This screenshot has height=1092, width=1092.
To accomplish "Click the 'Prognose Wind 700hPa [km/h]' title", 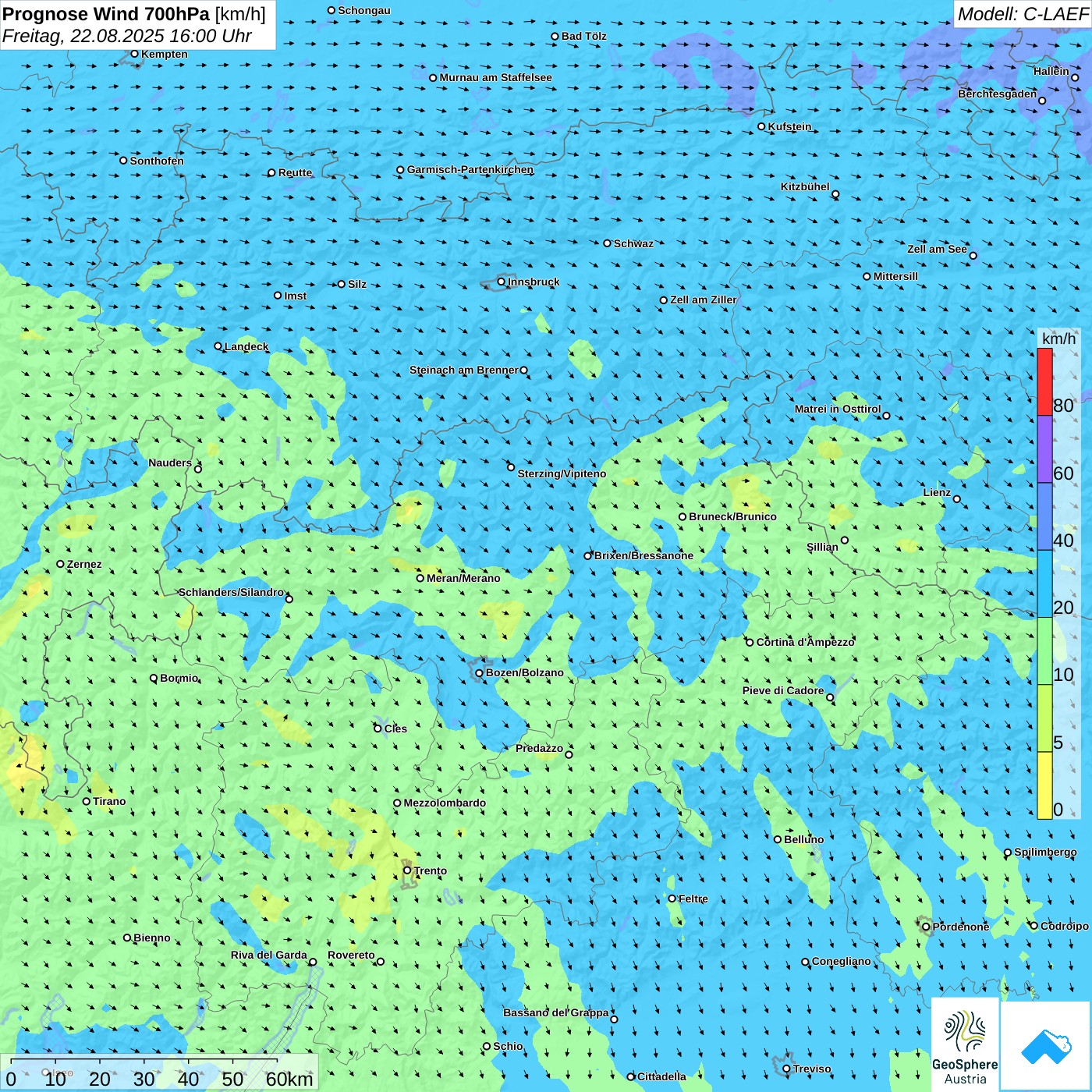I will (134, 14).
